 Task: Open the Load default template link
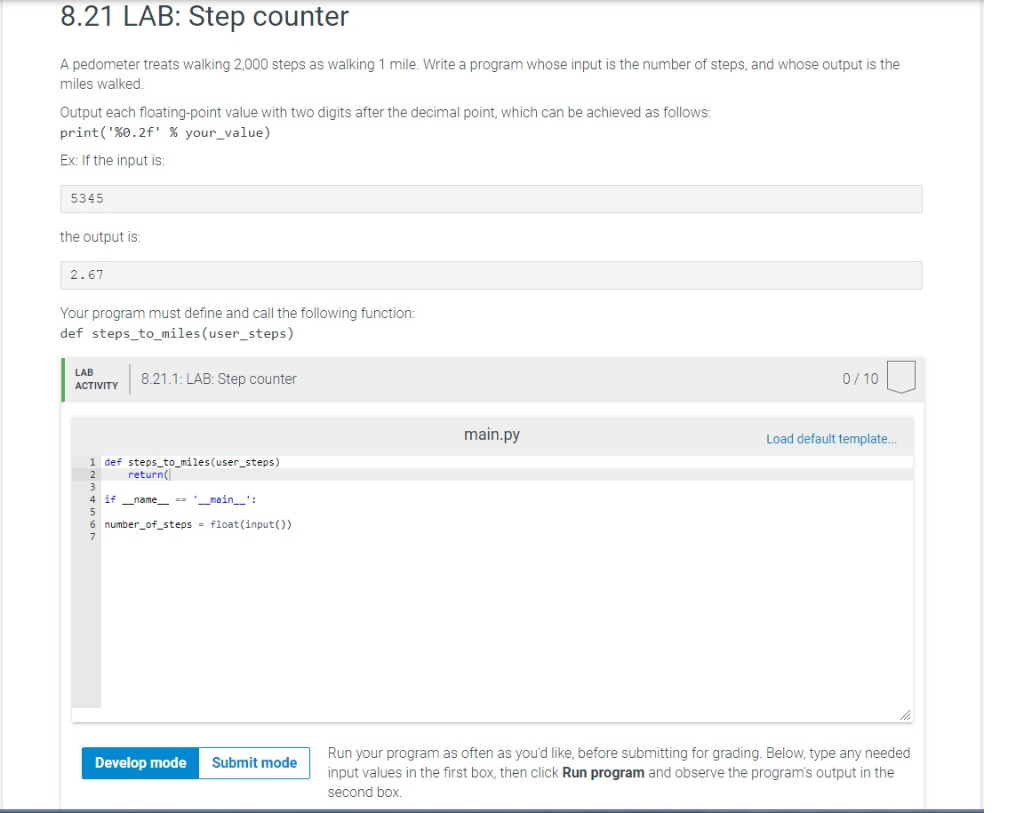click(x=831, y=439)
